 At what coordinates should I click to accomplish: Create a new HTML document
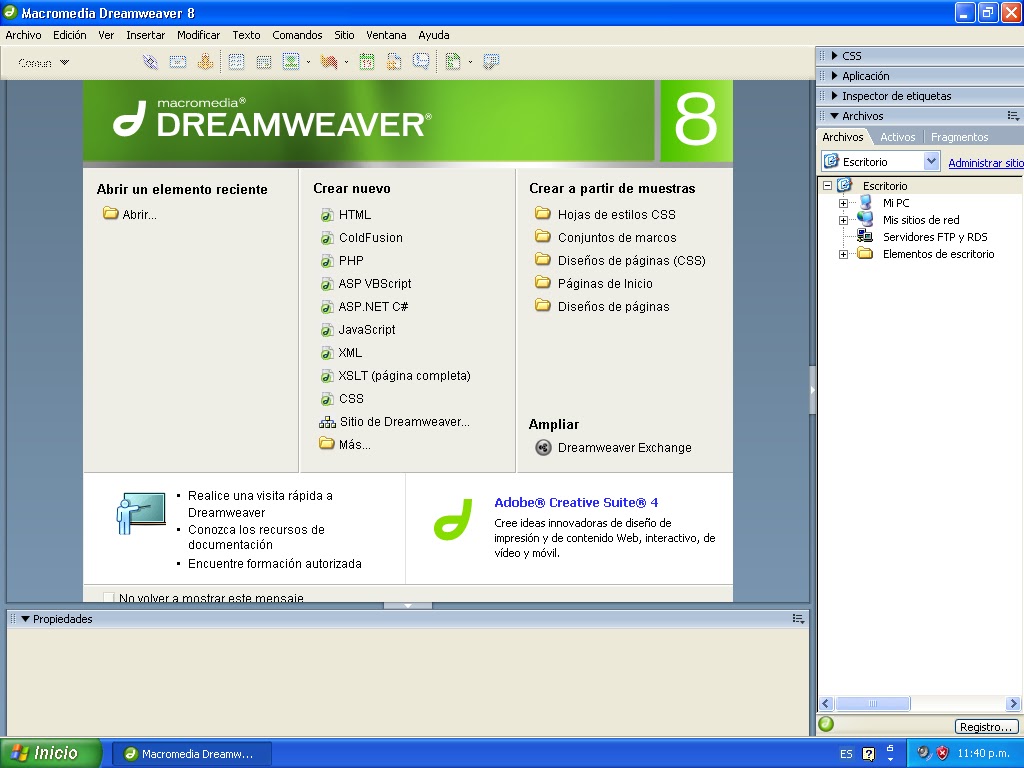[x=346, y=215]
